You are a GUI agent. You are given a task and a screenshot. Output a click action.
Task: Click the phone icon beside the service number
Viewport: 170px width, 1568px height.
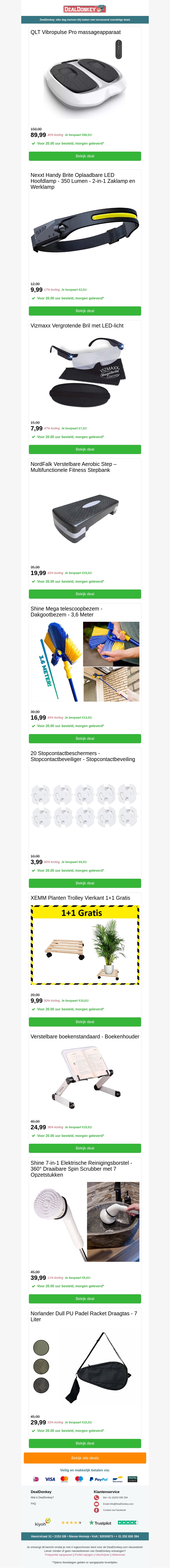(x=96, y=1498)
